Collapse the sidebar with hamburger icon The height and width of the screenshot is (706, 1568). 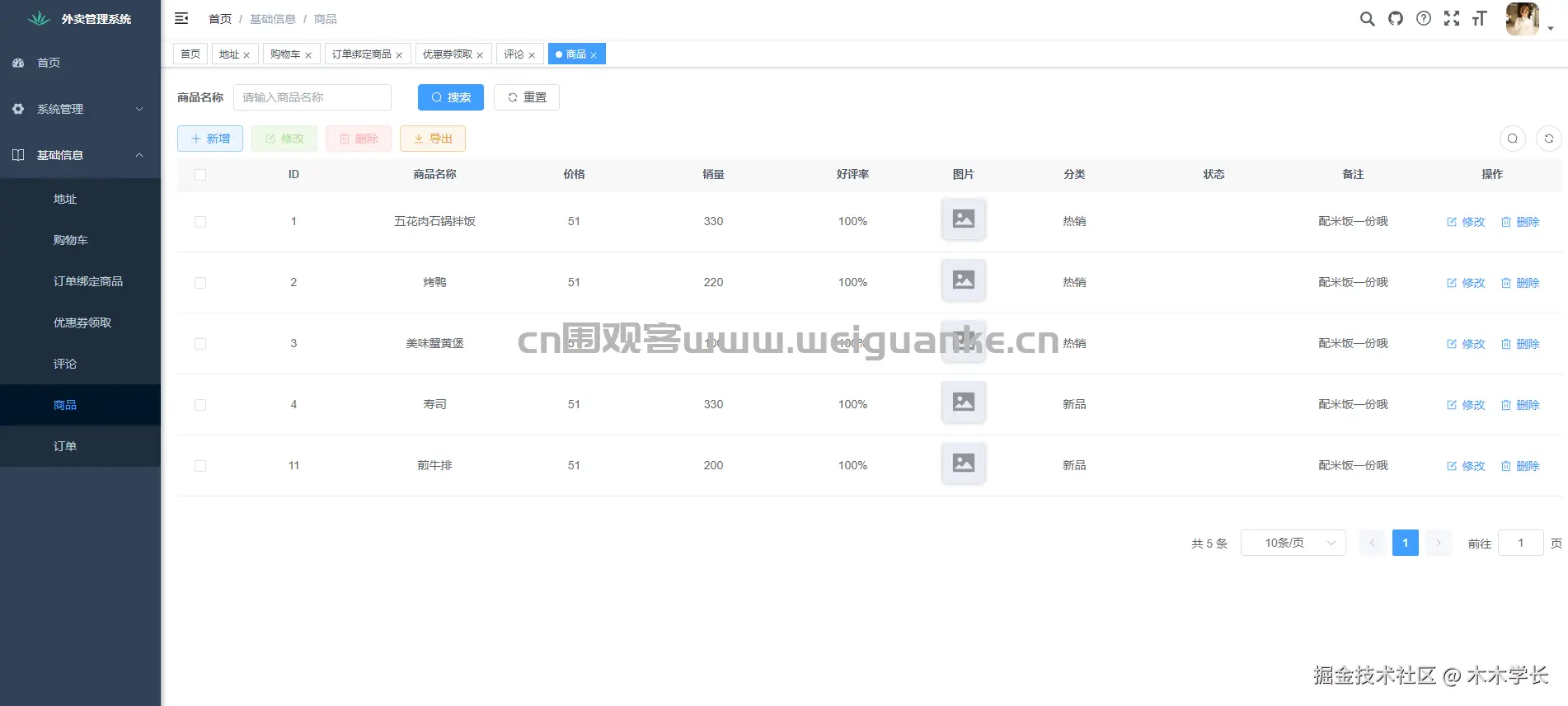click(x=181, y=18)
